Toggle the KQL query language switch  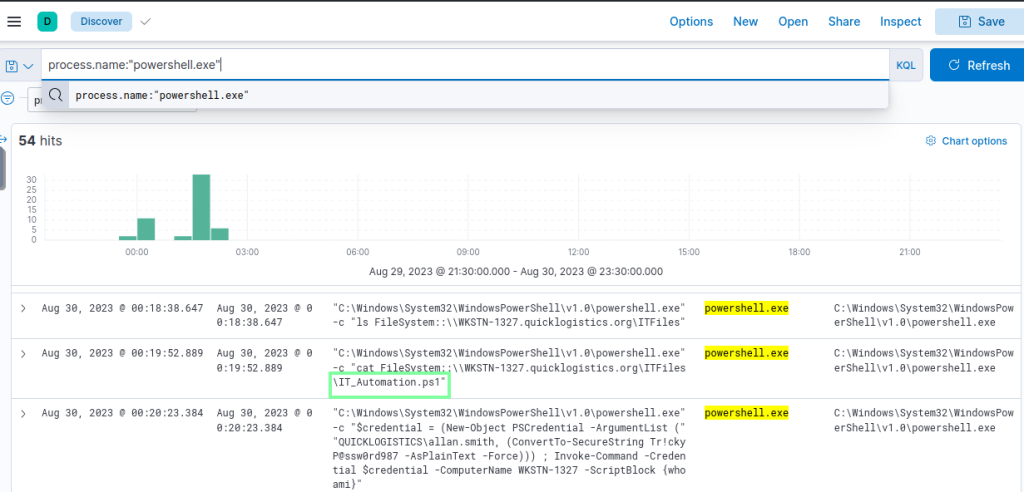coord(905,65)
